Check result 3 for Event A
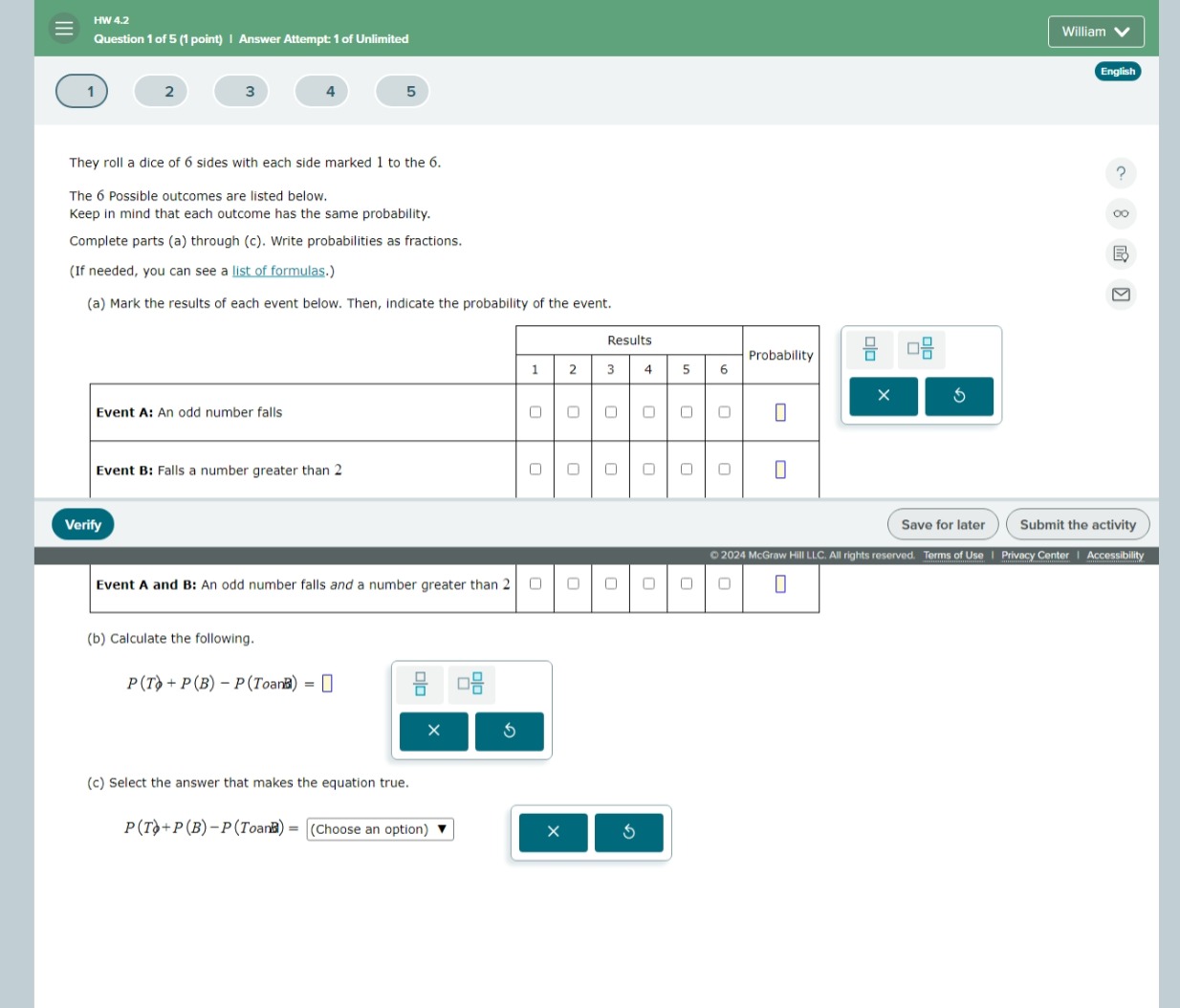Image resolution: width=1180 pixels, height=1008 pixels. (611, 412)
